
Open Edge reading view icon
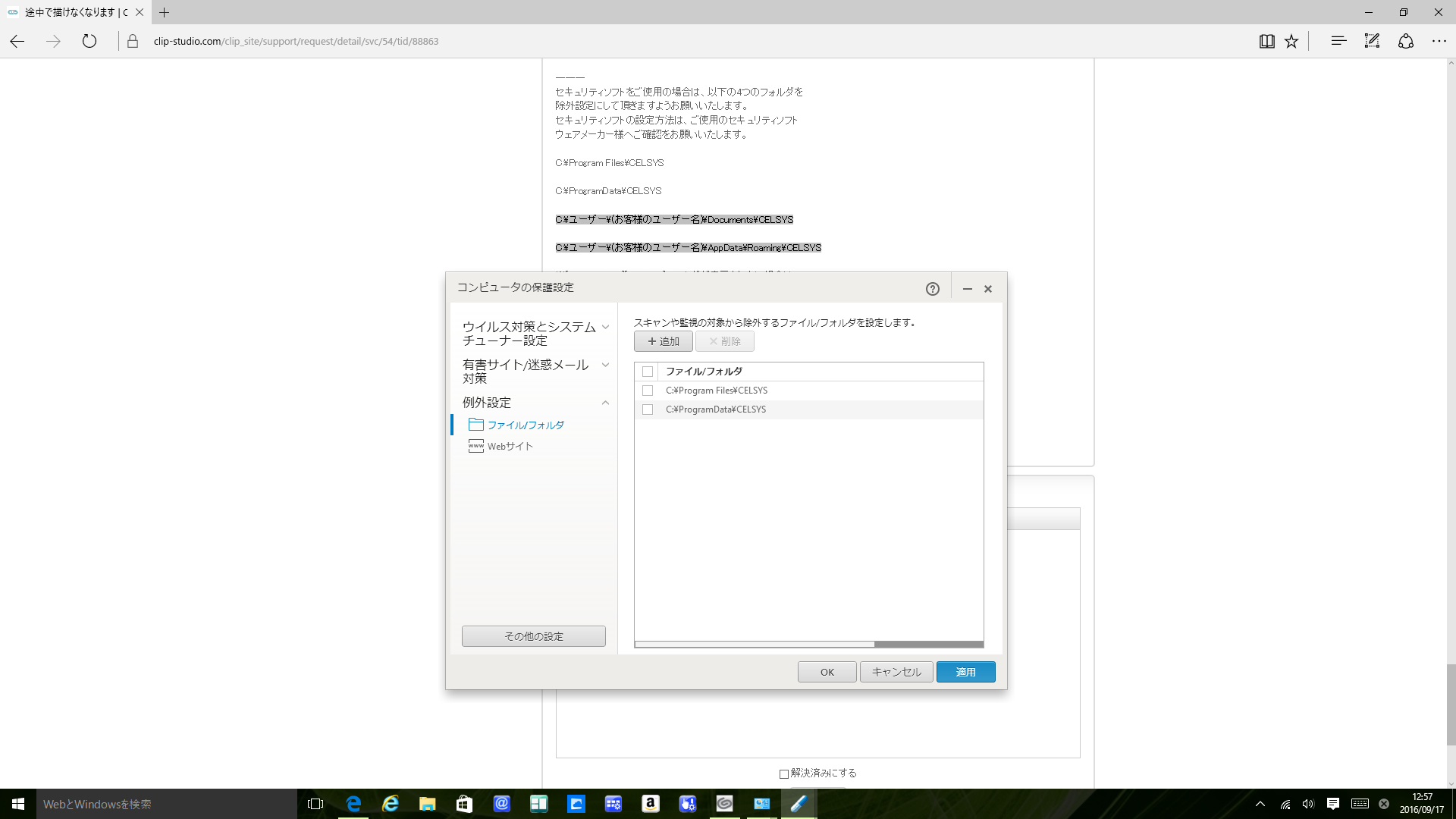point(1266,42)
